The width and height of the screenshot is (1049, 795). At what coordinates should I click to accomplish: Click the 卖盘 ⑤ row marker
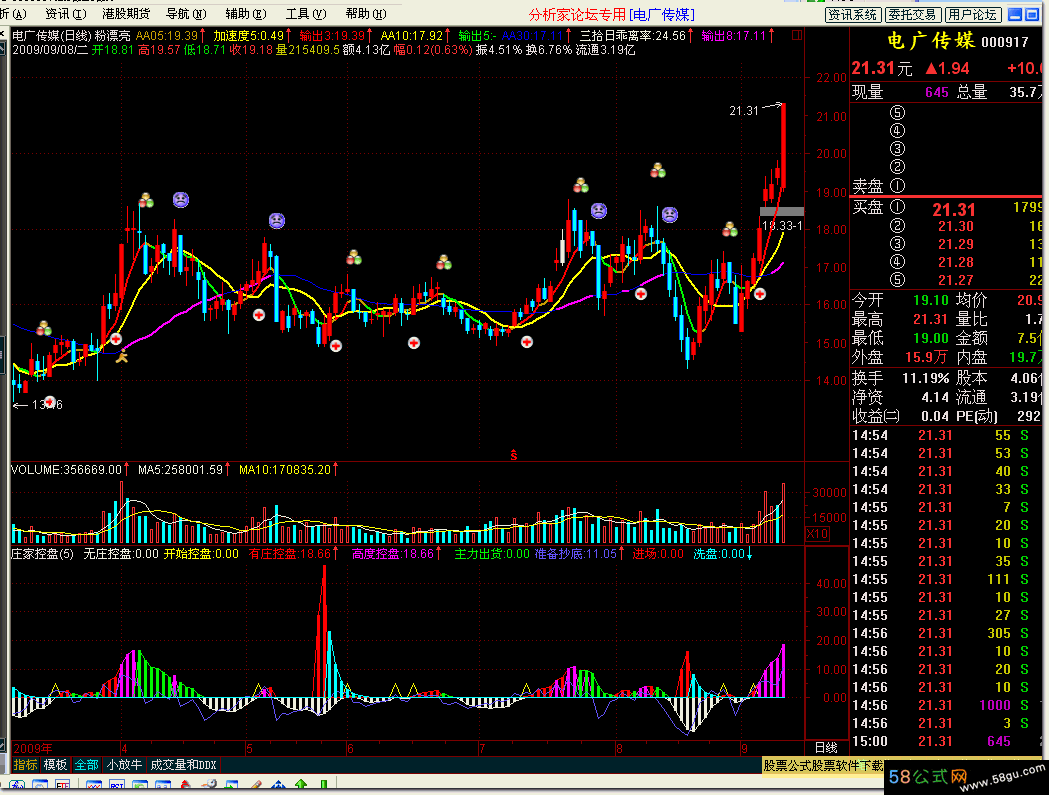[x=897, y=112]
